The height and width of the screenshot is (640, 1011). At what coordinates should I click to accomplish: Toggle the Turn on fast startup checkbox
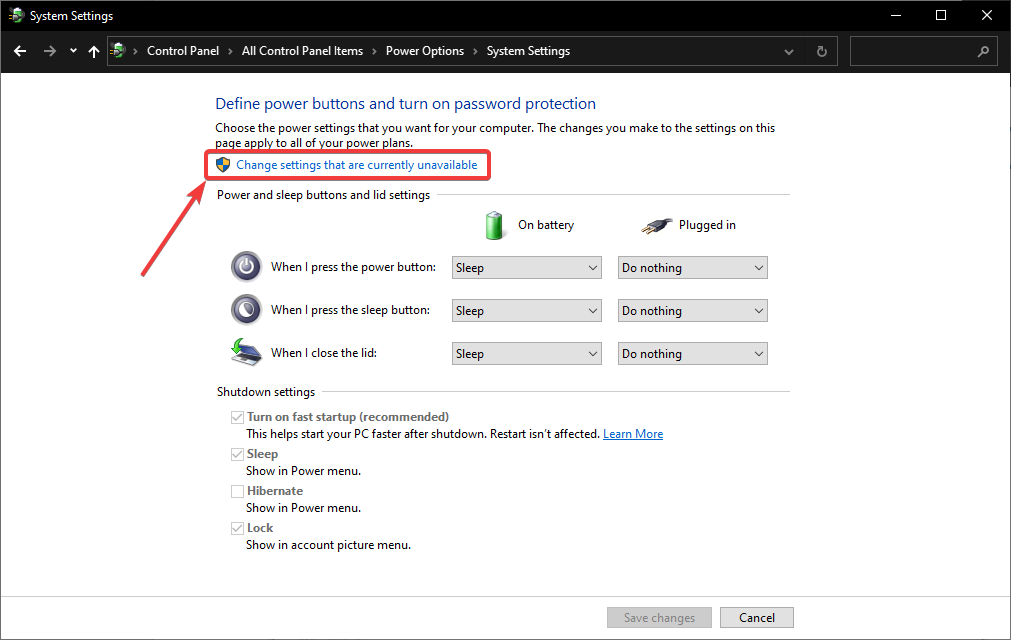(x=238, y=417)
